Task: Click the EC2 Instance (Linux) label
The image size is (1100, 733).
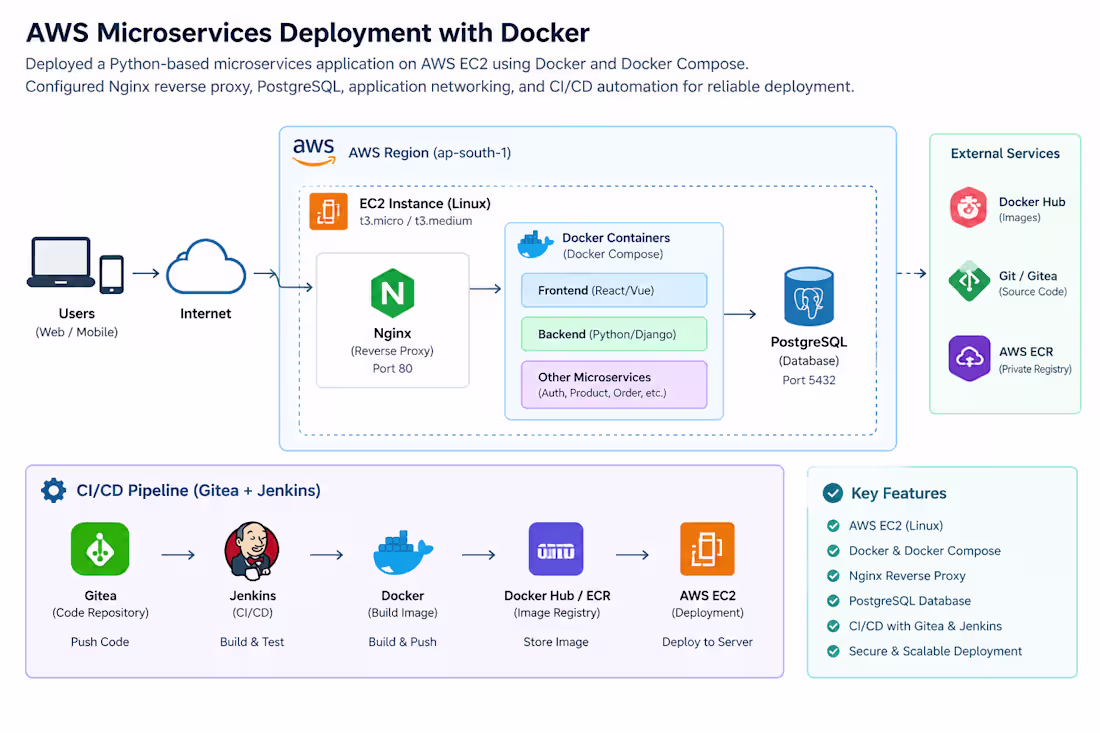Action: tap(424, 203)
